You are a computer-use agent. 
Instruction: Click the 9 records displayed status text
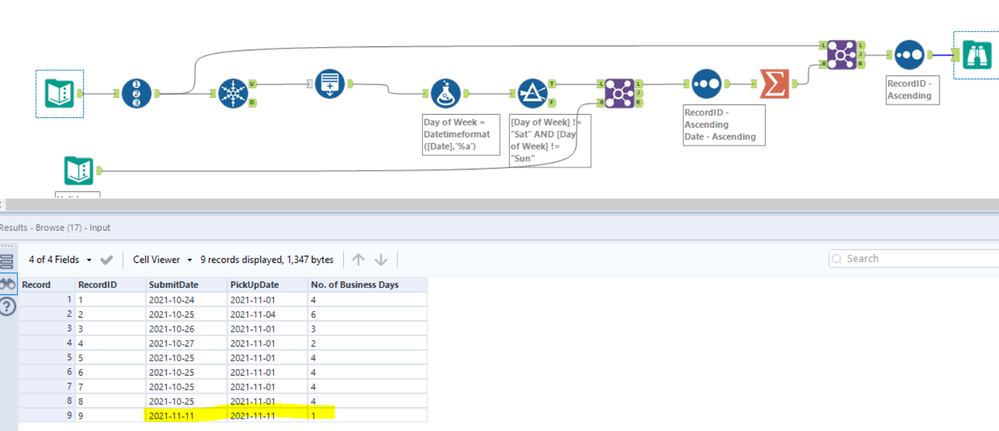click(267, 259)
